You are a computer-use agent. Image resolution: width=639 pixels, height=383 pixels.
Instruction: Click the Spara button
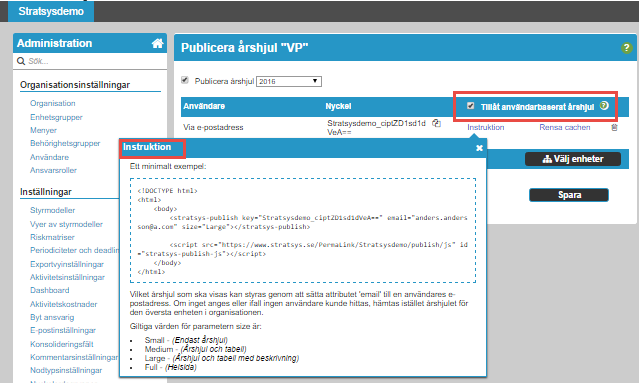click(x=569, y=195)
